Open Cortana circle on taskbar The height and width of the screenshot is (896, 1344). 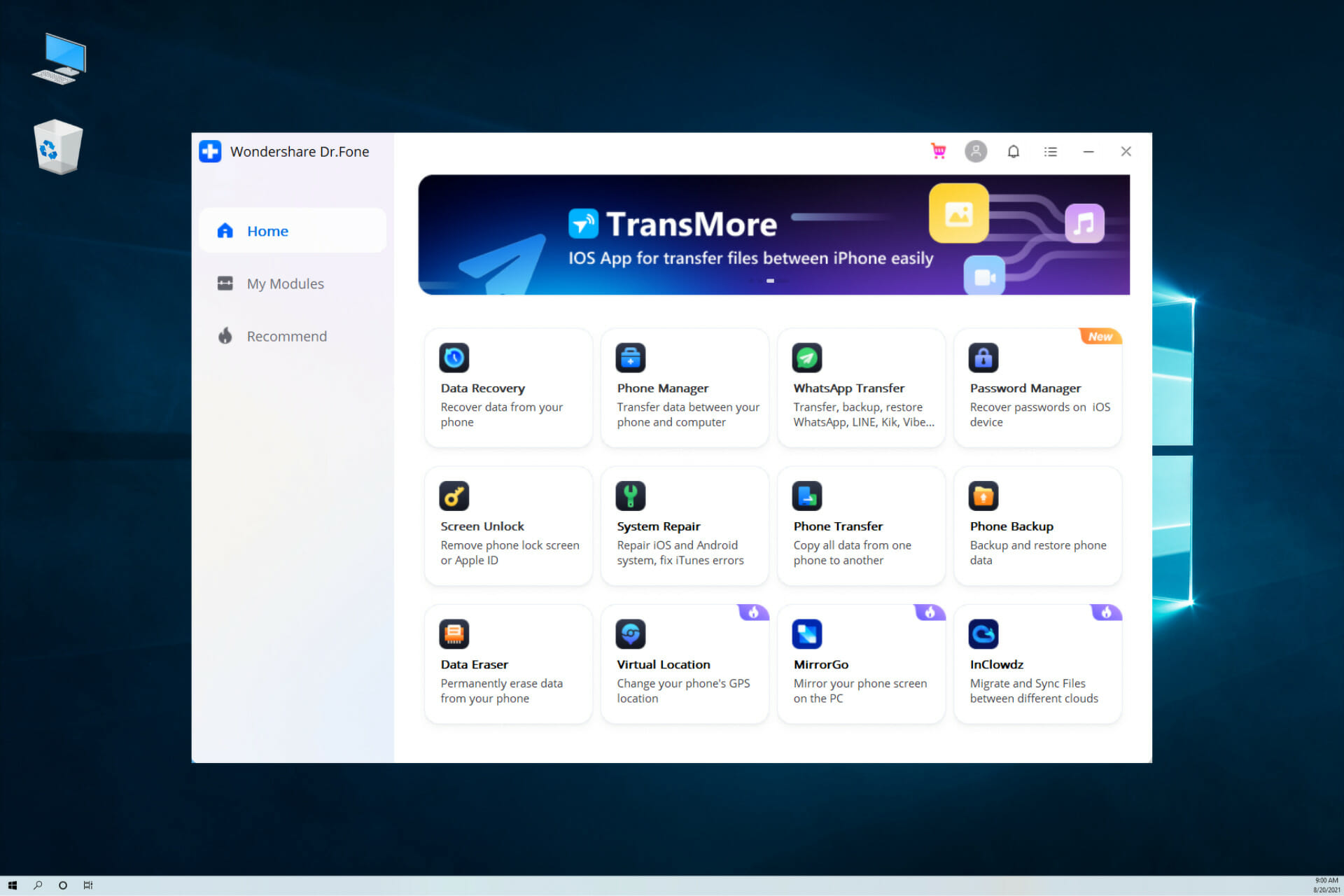point(63,885)
